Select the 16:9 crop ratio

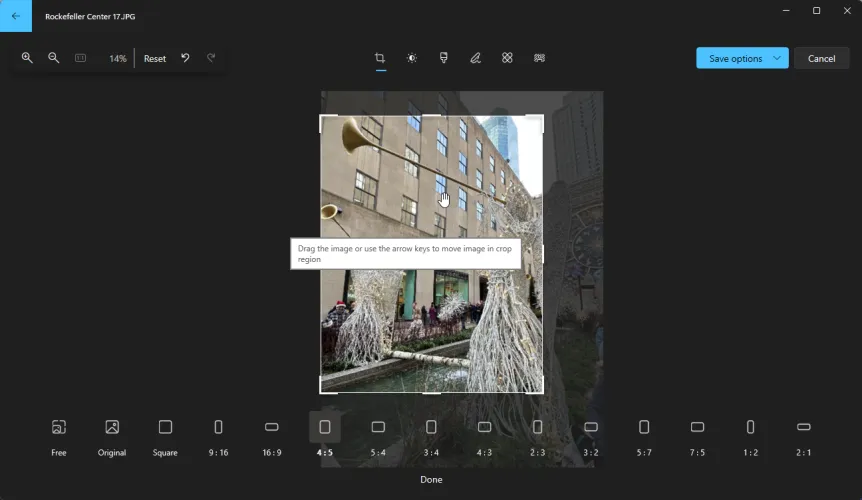pyautogui.click(x=271, y=436)
